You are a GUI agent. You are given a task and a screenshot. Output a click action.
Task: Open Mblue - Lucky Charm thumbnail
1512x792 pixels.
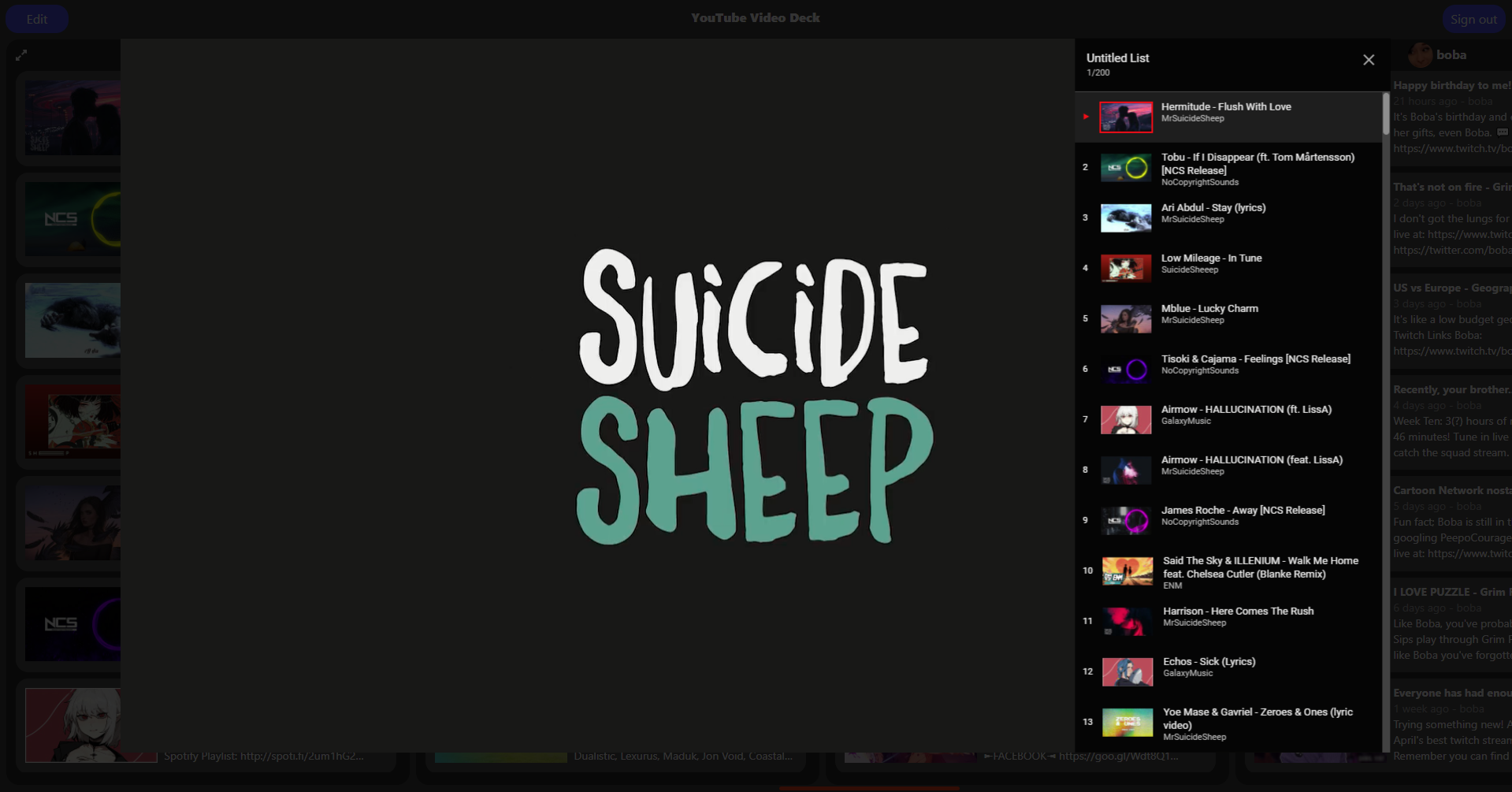[1125, 319]
